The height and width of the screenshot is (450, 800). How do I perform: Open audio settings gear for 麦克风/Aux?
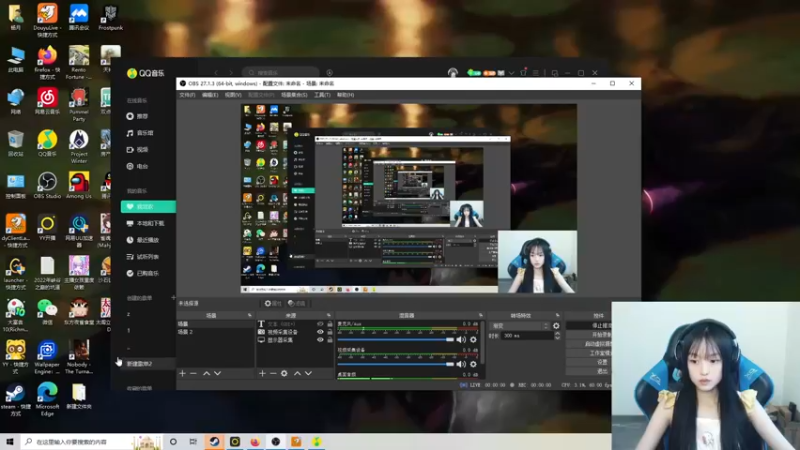pos(473,340)
